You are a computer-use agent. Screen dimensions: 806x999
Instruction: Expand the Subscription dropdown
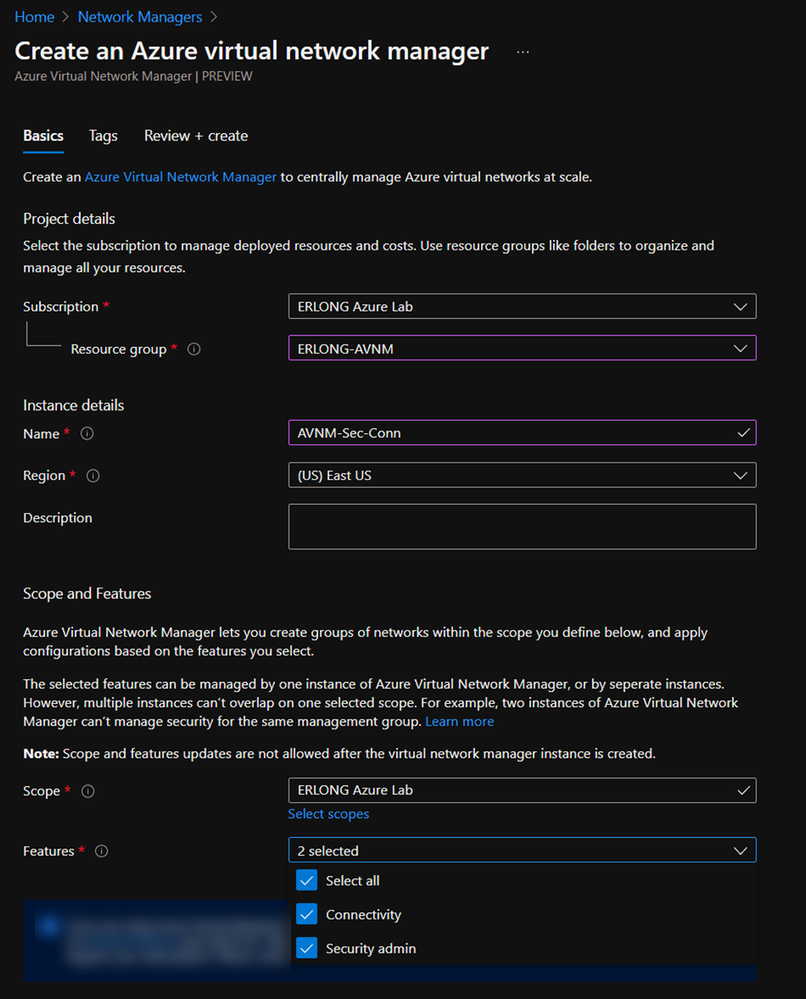(x=522, y=306)
